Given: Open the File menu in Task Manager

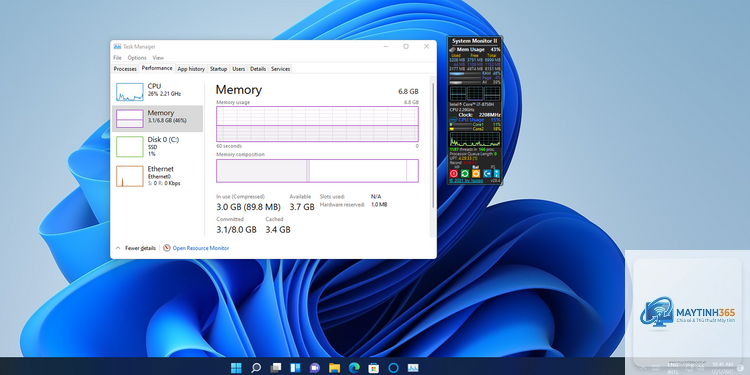Looking at the screenshot, I should pyautogui.click(x=118, y=57).
